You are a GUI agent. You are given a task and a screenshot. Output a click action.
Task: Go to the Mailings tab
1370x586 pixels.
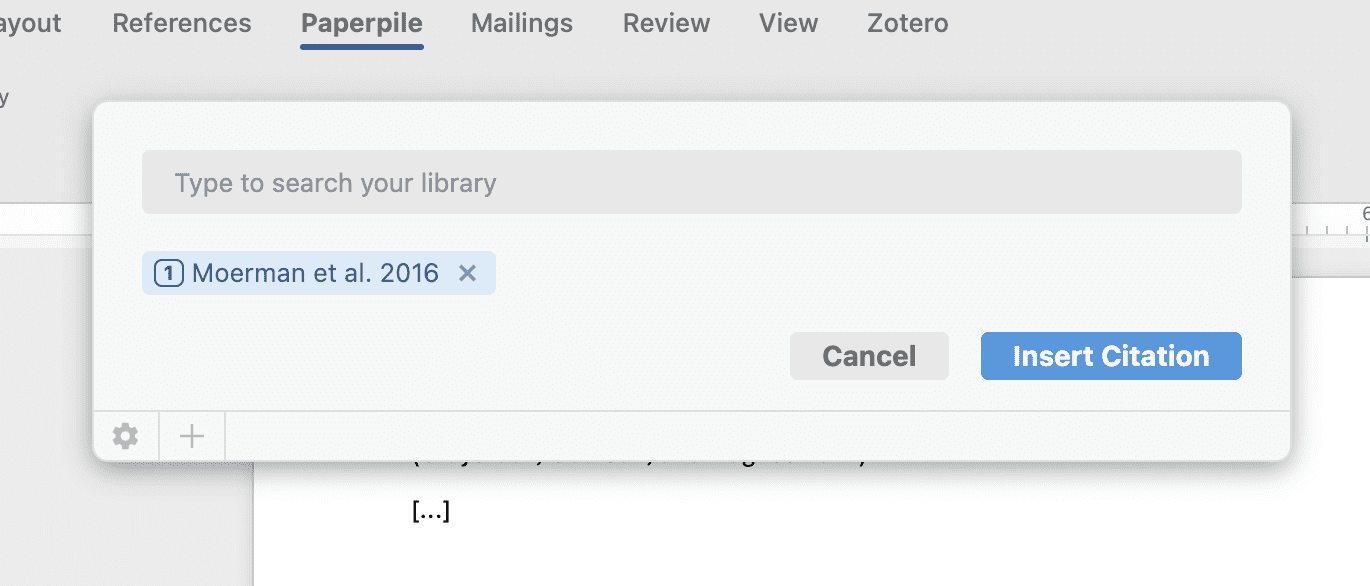point(522,23)
